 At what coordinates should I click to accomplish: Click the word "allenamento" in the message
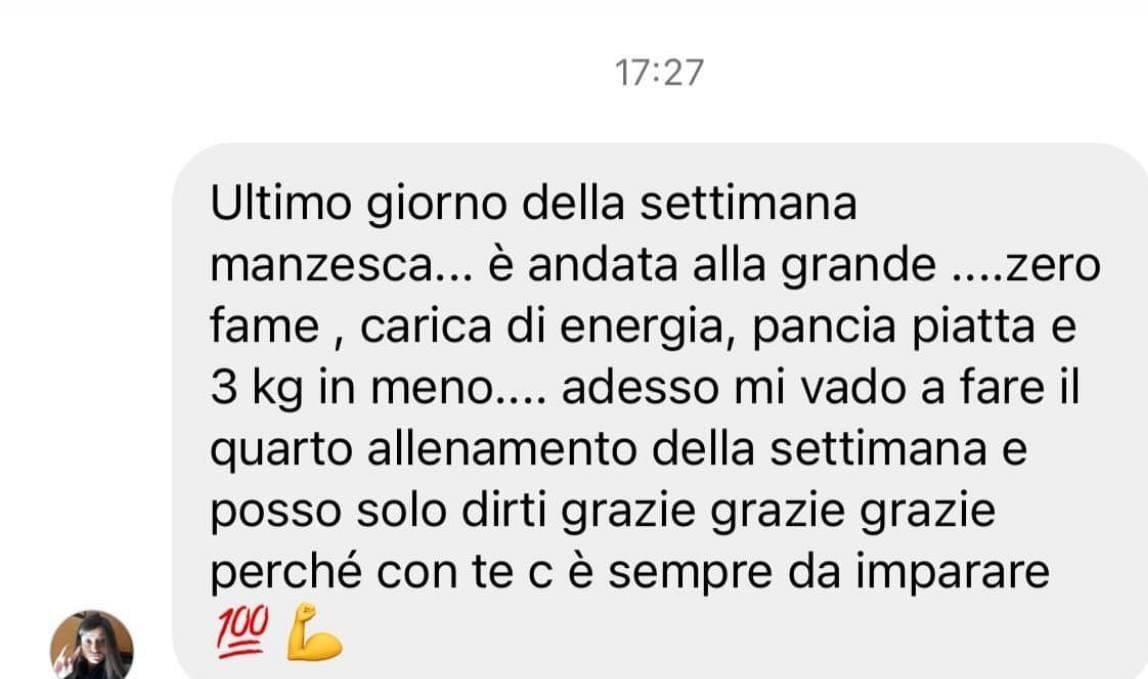(502, 449)
